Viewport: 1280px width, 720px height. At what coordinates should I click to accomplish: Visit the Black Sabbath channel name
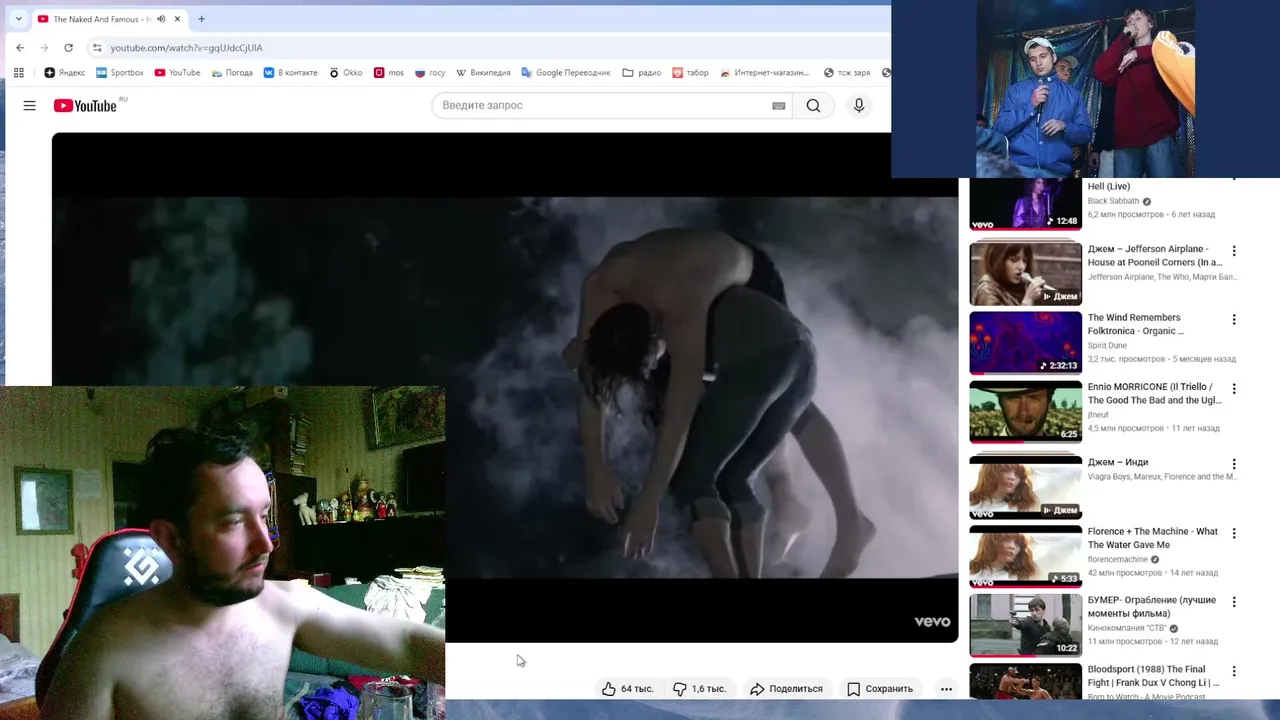(x=1113, y=201)
